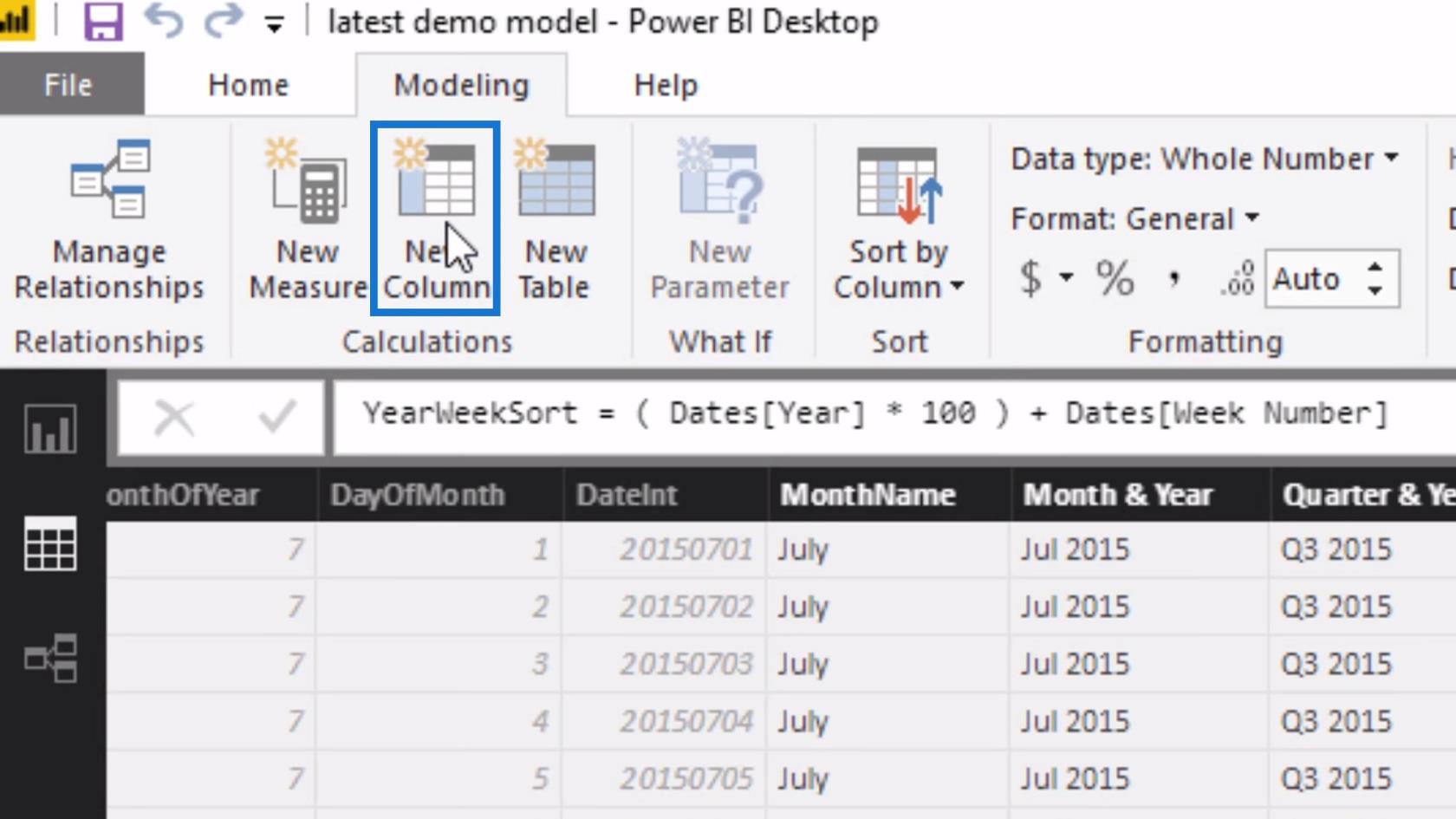Click Q3 2015 cell in the 20150701 row
The height and width of the screenshot is (819, 1456).
point(1363,549)
